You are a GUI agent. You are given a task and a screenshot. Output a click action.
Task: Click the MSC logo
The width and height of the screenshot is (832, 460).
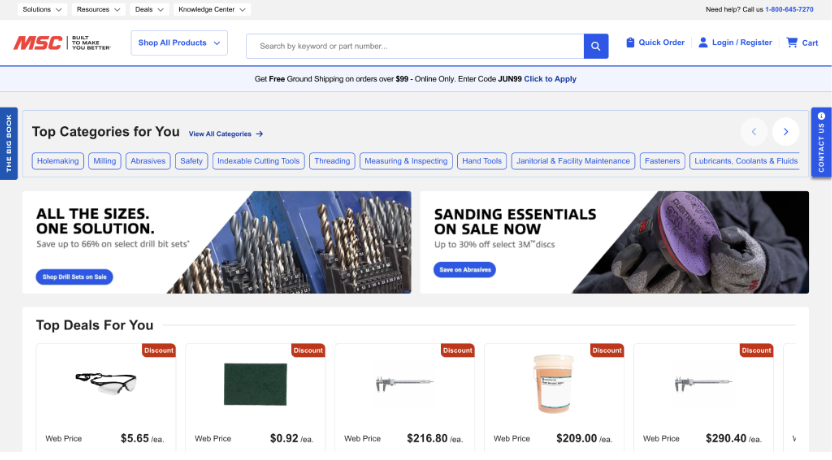coord(62,43)
